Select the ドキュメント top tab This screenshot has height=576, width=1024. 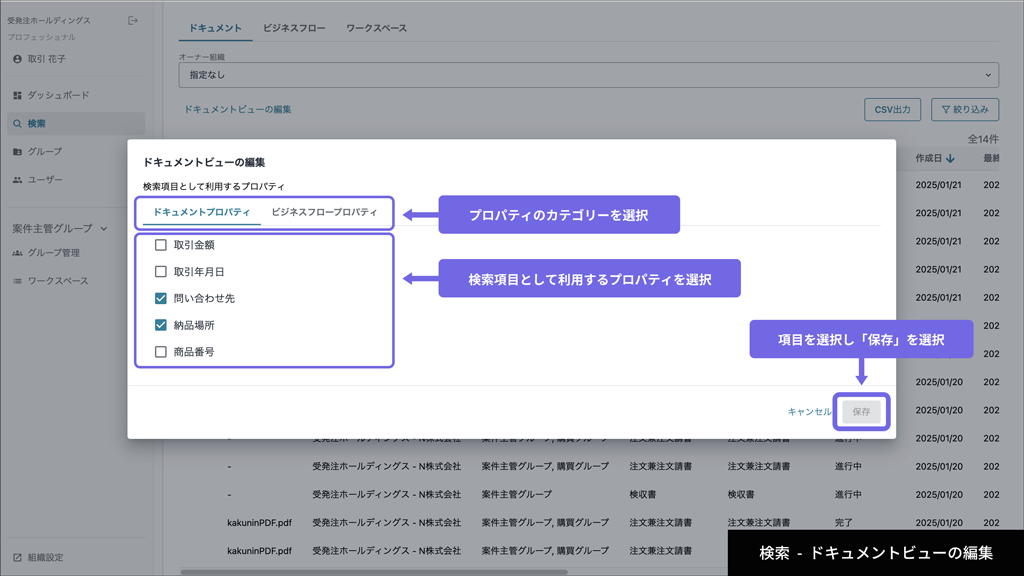pos(216,28)
